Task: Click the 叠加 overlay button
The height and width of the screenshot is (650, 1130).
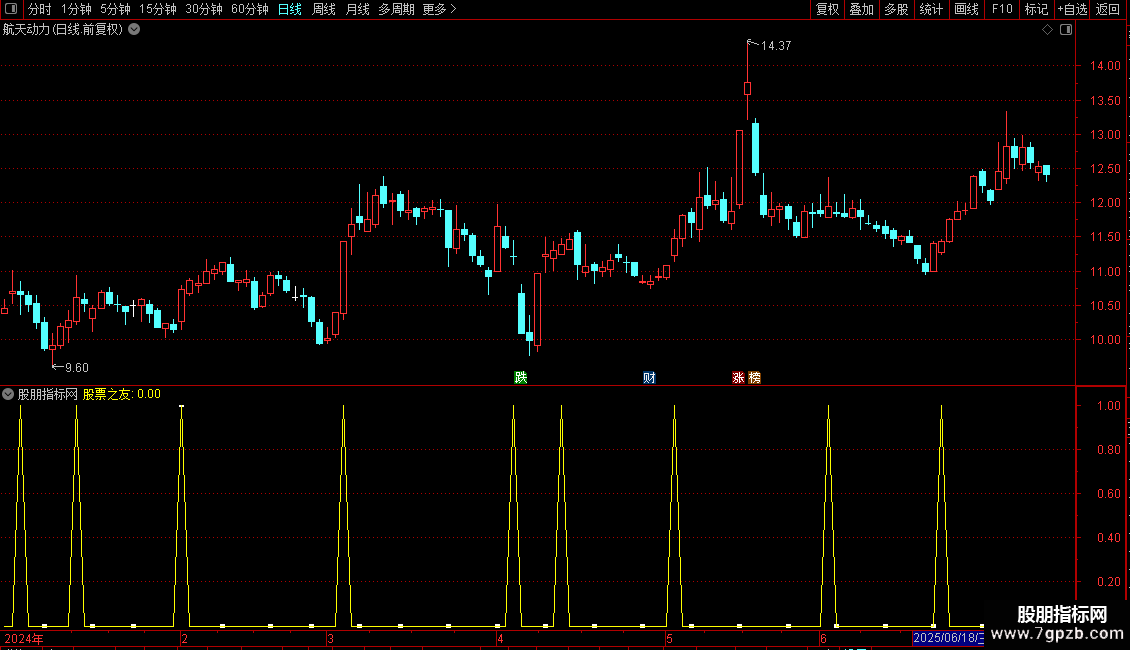Action: pos(861,9)
